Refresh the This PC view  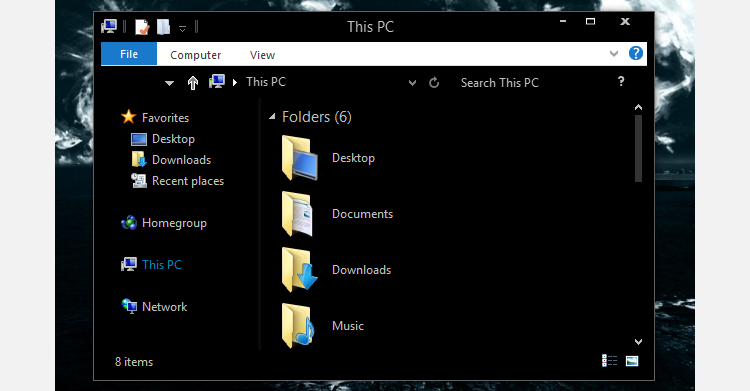(x=434, y=83)
